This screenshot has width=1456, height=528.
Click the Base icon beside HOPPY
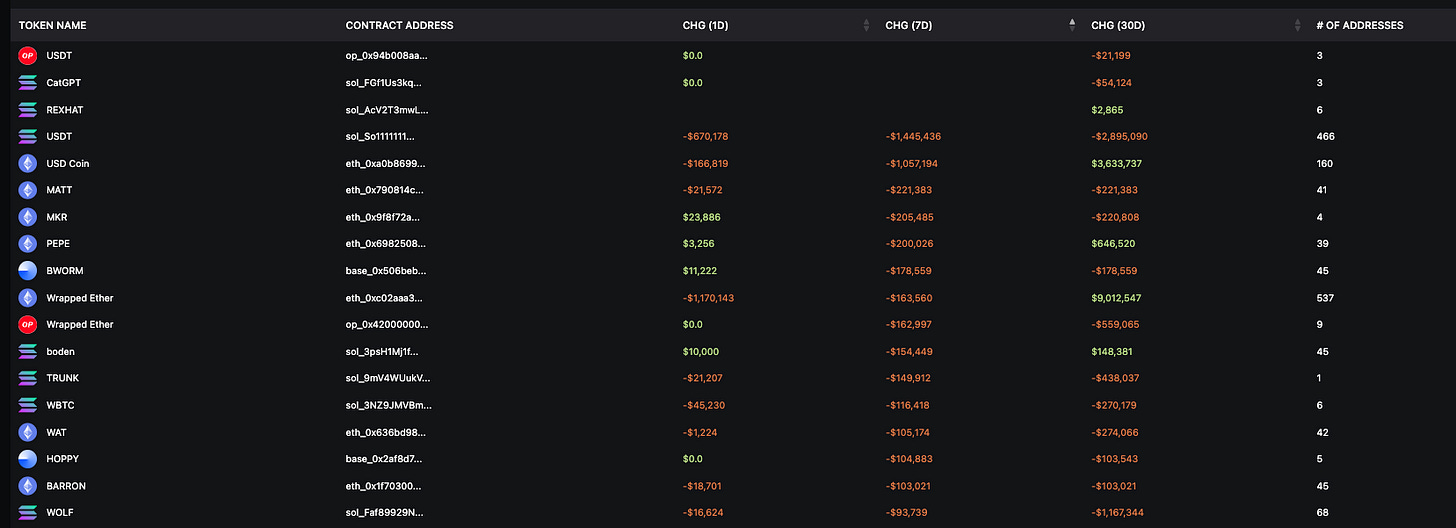(x=27, y=459)
